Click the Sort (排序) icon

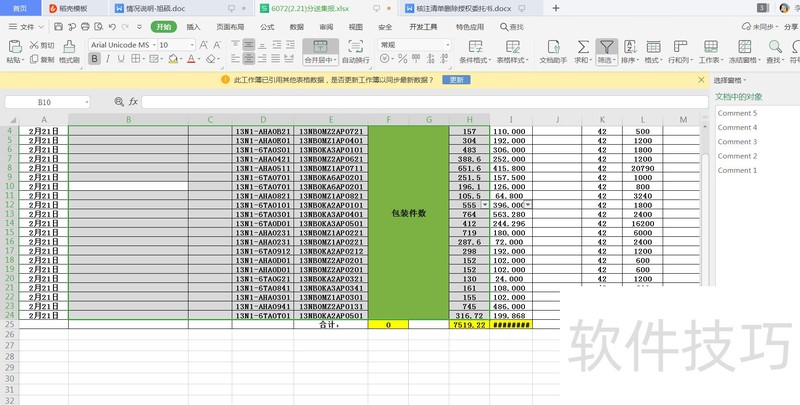[x=630, y=46]
